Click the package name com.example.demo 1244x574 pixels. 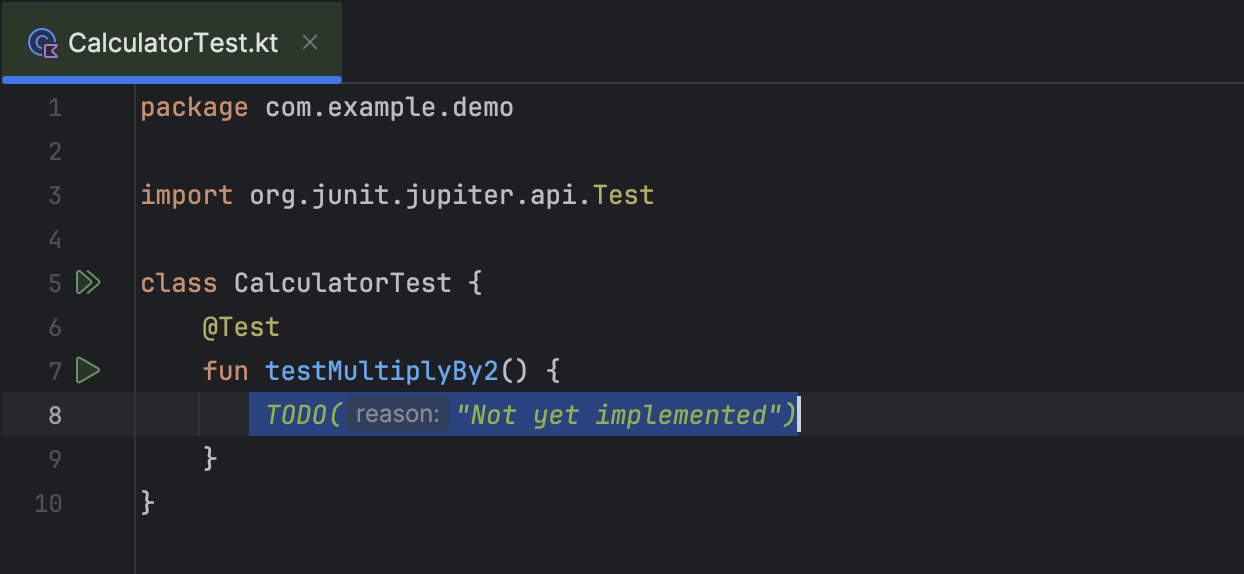click(x=389, y=107)
